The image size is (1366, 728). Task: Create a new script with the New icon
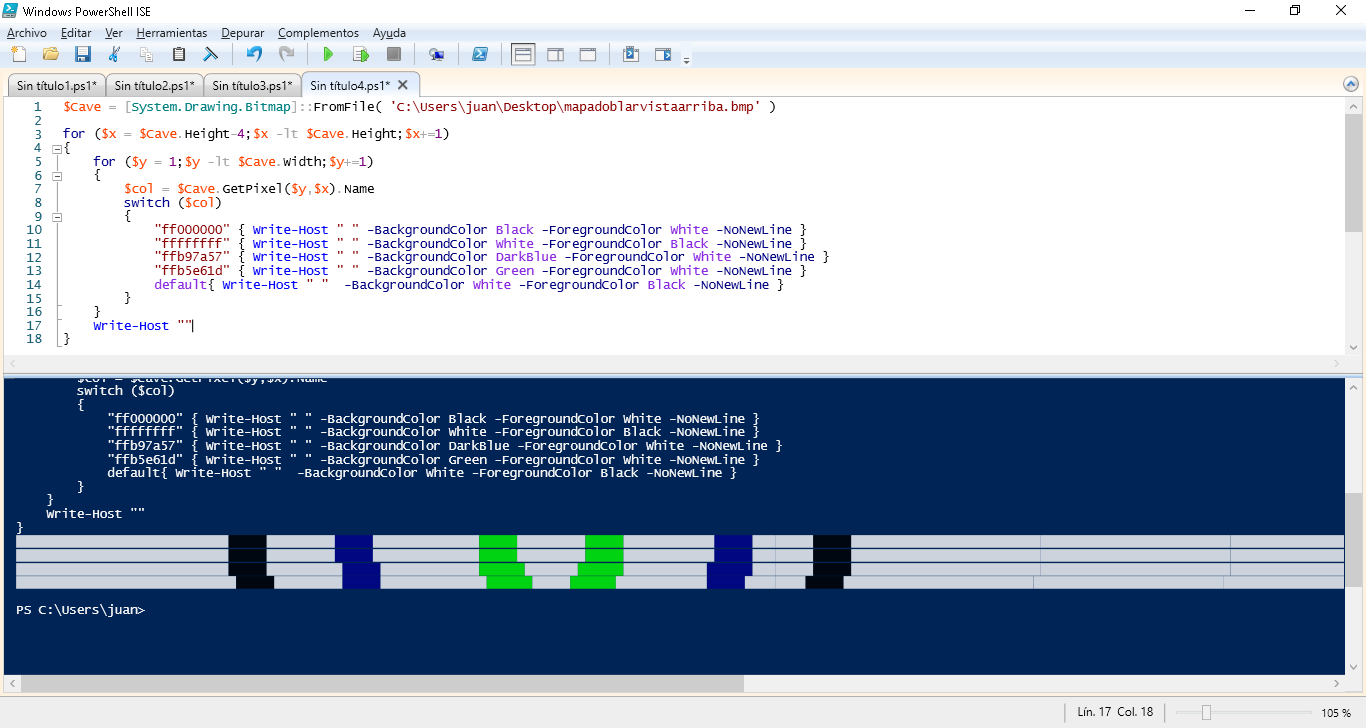[x=18, y=54]
